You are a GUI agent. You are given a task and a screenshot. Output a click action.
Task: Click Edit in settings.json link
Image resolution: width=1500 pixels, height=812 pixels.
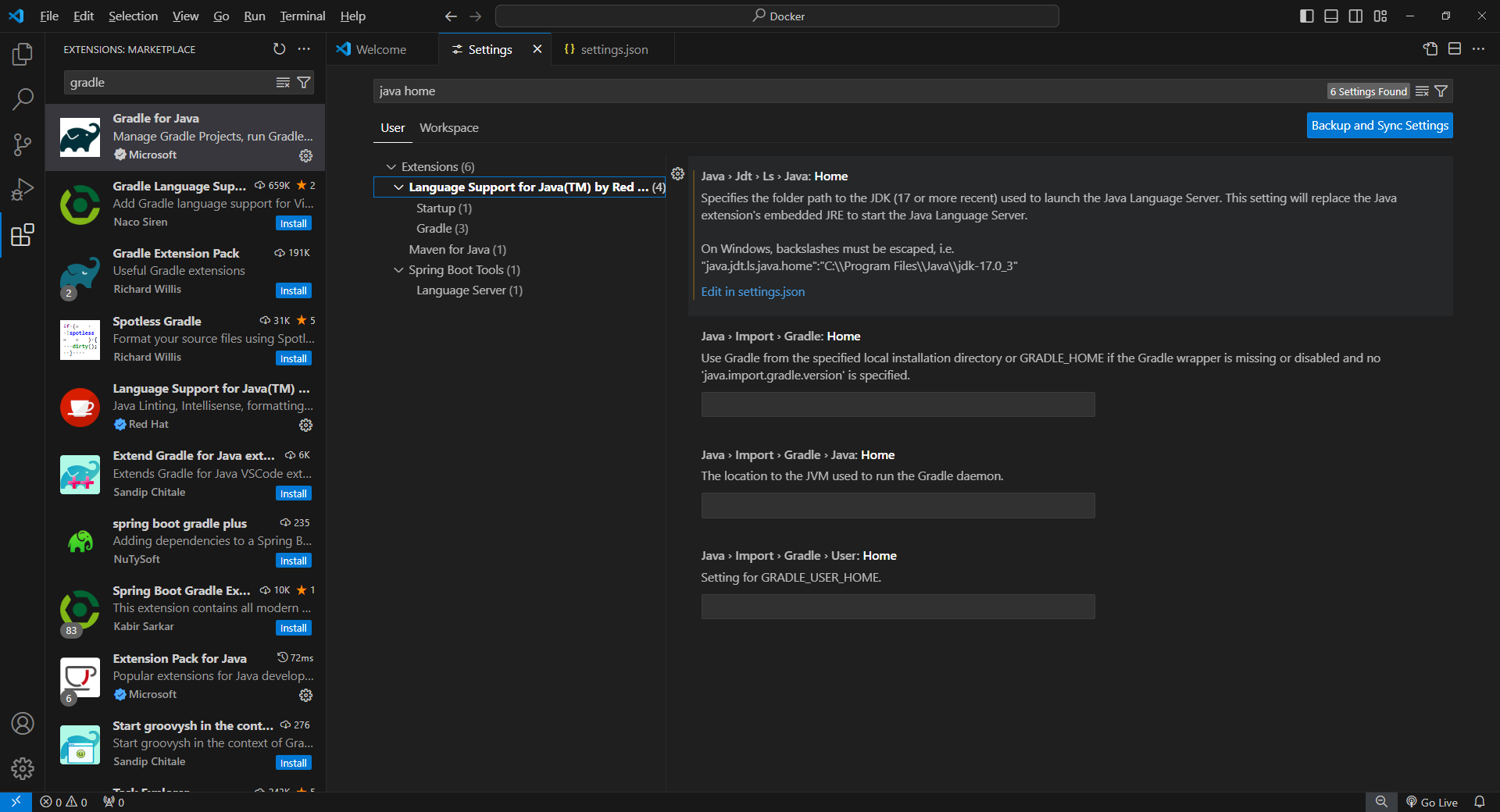click(752, 291)
